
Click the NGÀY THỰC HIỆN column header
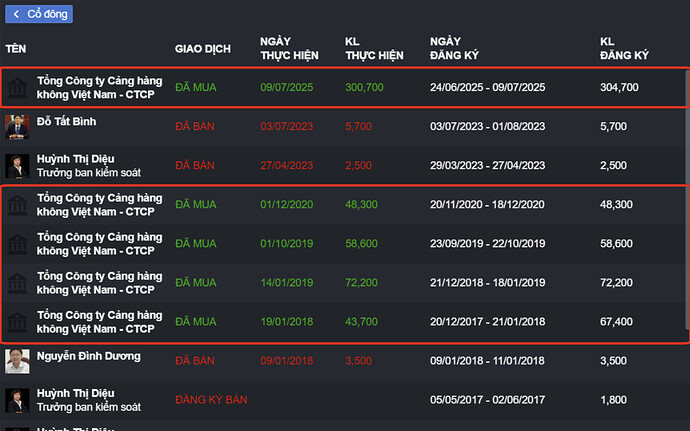289,48
